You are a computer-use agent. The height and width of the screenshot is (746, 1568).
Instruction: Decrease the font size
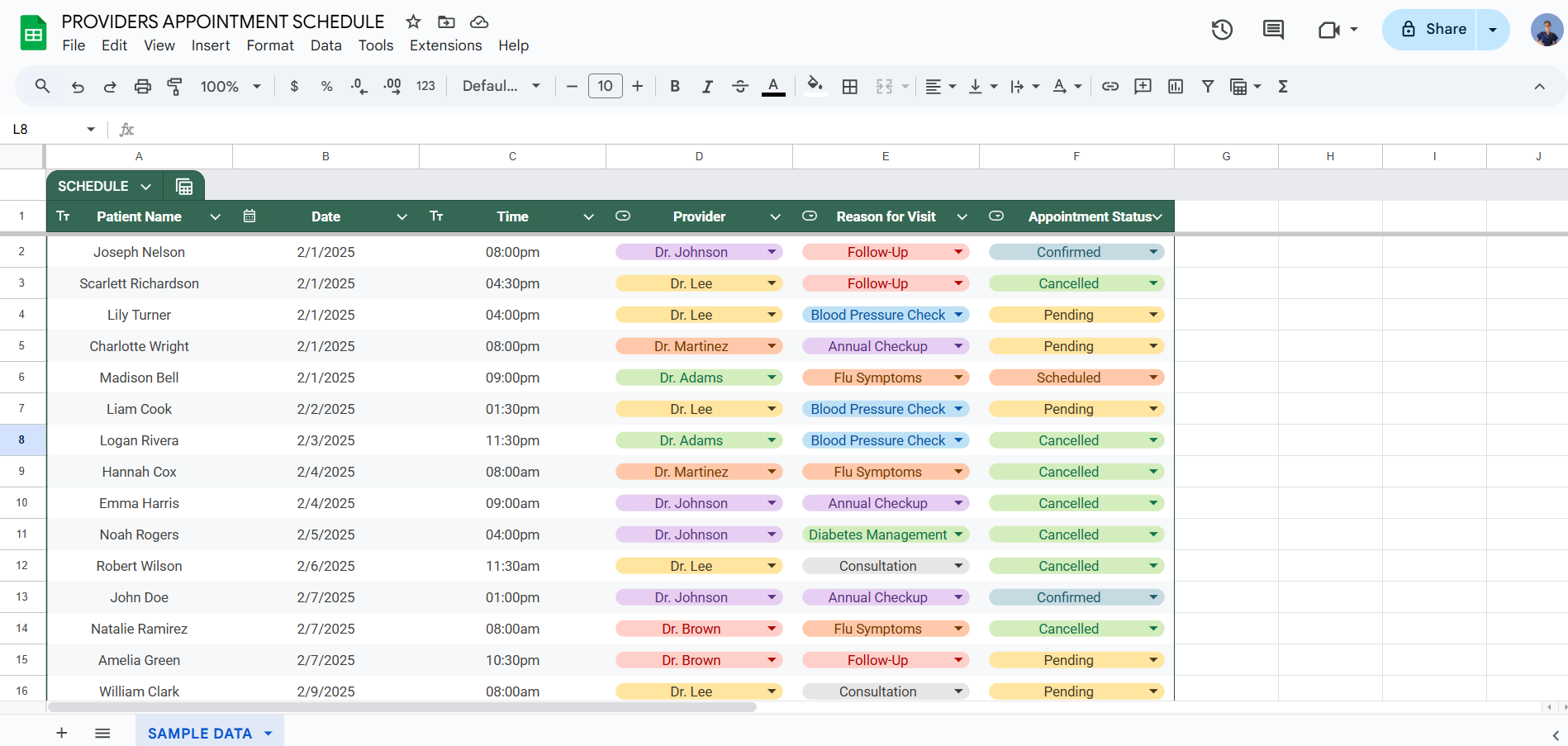pyautogui.click(x=572, y=86)
